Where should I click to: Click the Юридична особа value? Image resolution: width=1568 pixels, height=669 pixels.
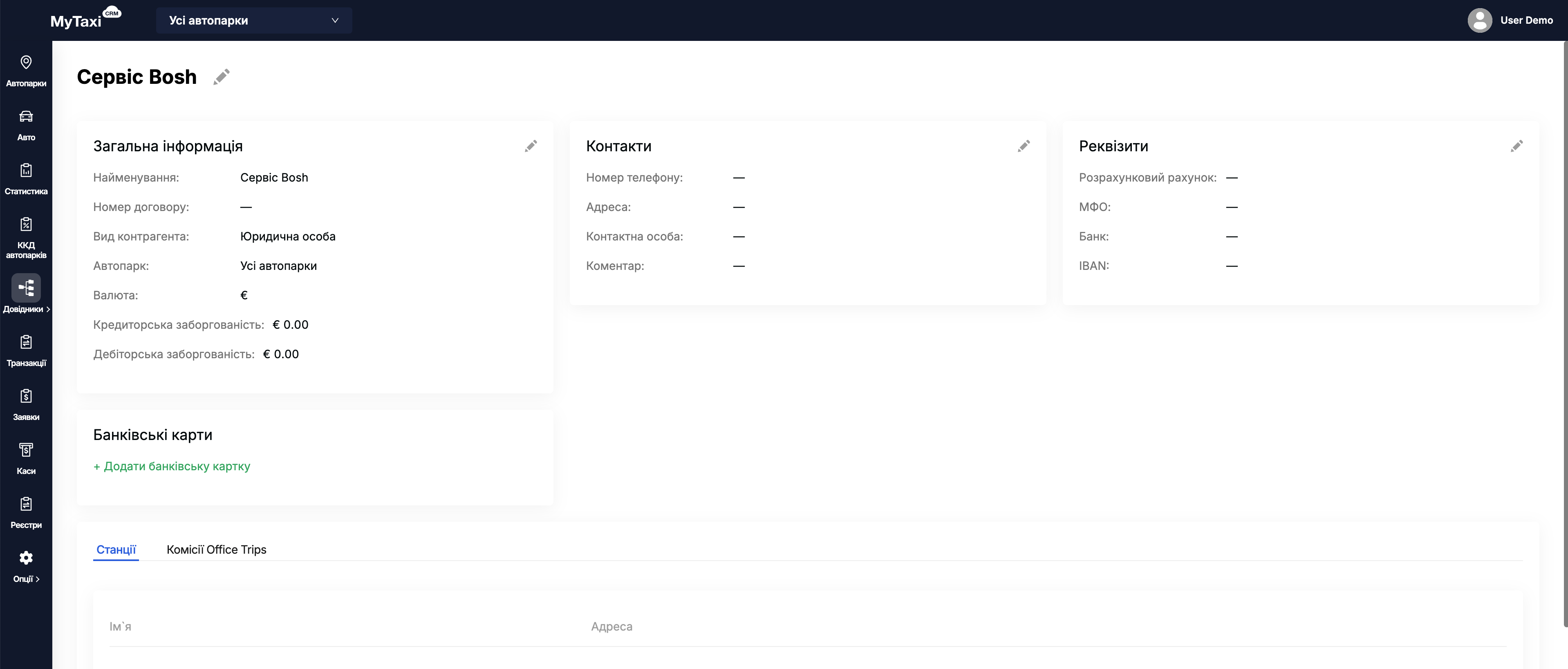coord(287,236)
